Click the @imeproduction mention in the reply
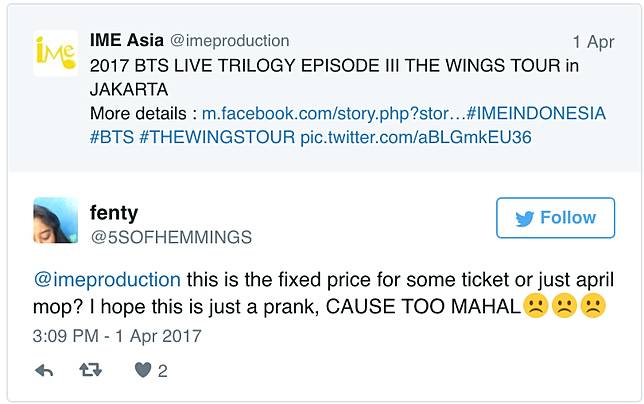Screen dimensions: 644x404 tap(107, 279)
